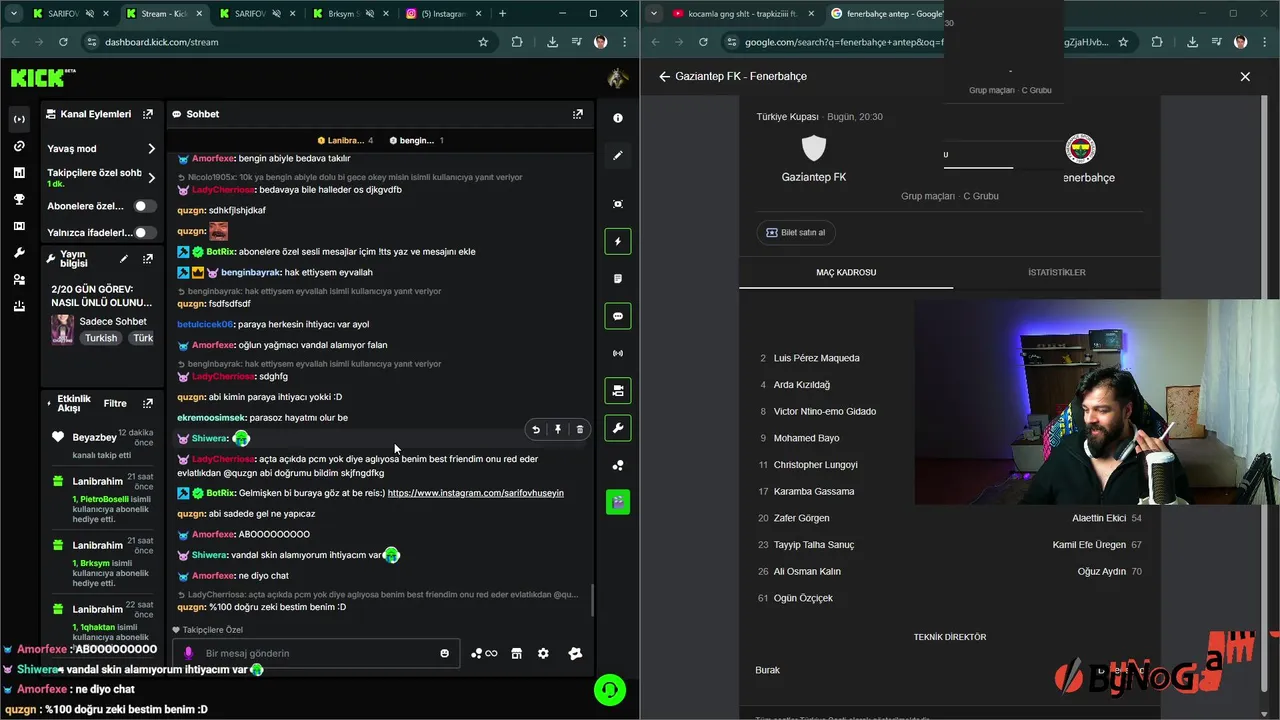Click the screen-capture icon in right toolbar
1280x720 pixels.
point(618,204)
